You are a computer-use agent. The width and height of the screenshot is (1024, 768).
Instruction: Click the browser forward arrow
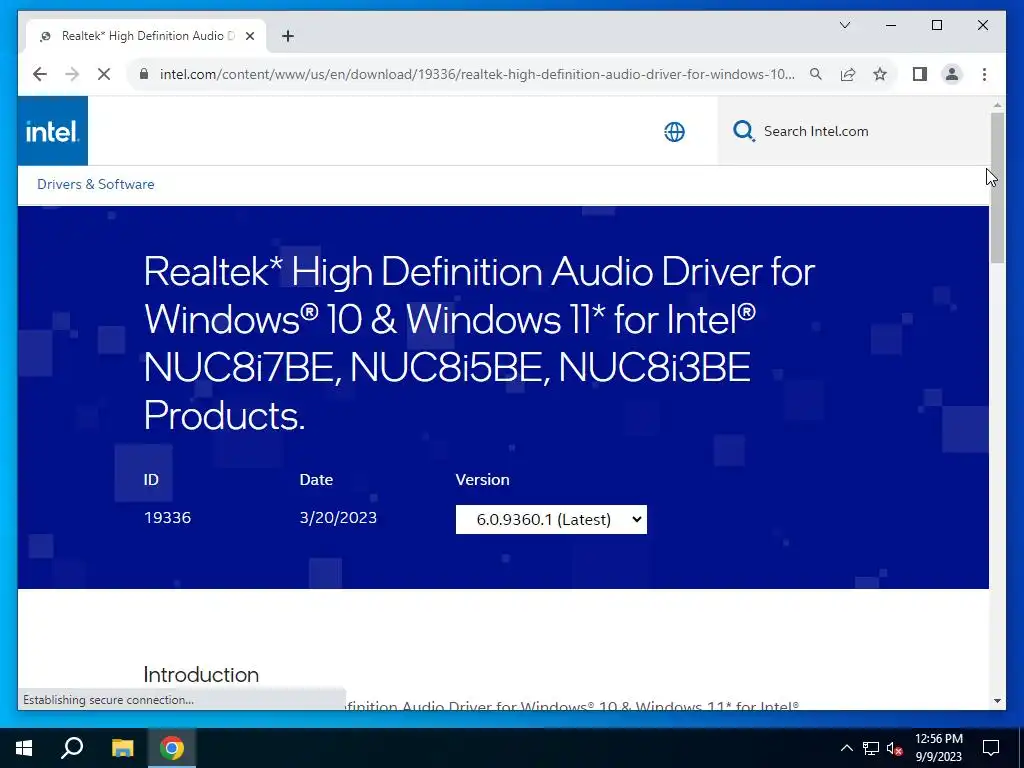[72, 74]
